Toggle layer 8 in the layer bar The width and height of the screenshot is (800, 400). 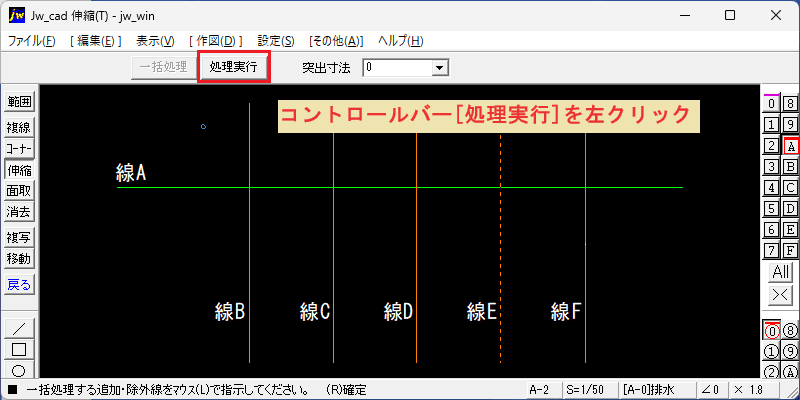(790, 104)
